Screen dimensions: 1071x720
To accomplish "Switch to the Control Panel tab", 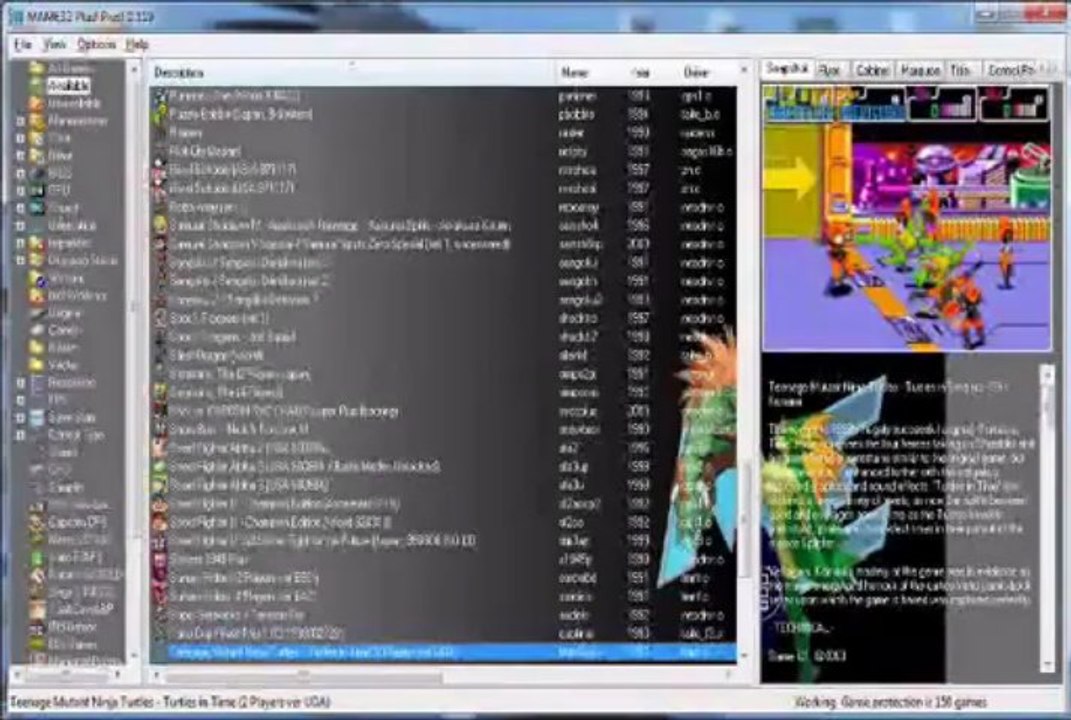I will pos(1011,70).
